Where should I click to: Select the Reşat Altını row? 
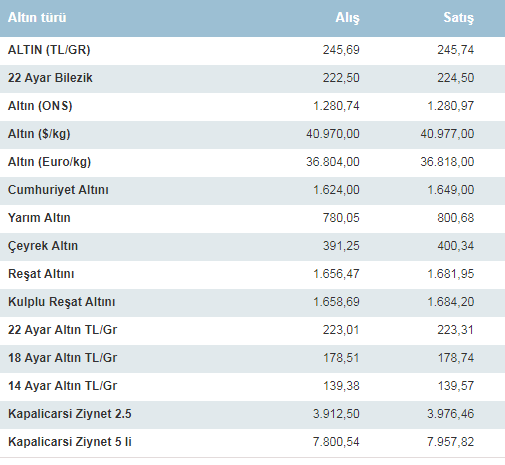252,274
